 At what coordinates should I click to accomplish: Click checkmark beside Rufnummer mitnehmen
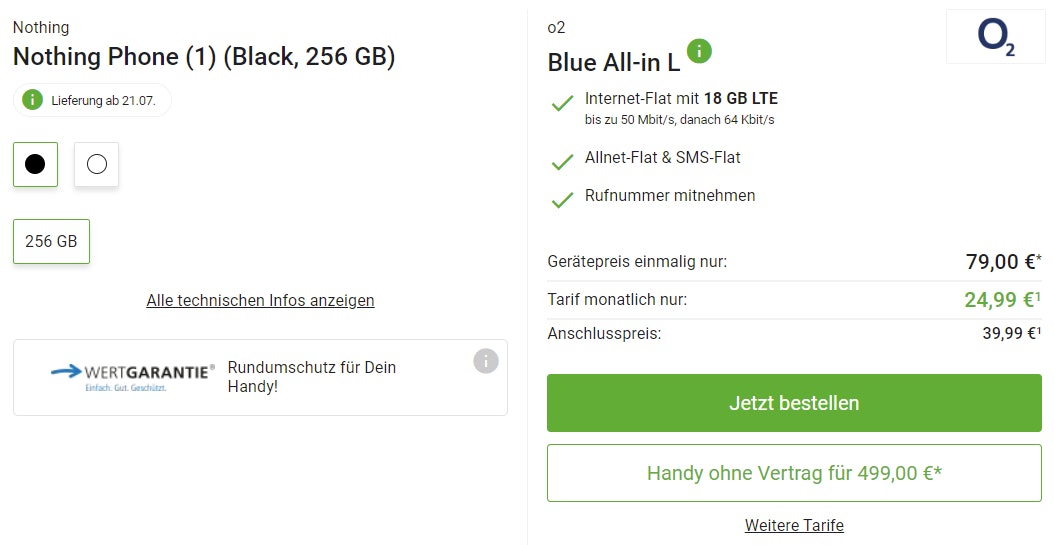(x=562, y=198)
